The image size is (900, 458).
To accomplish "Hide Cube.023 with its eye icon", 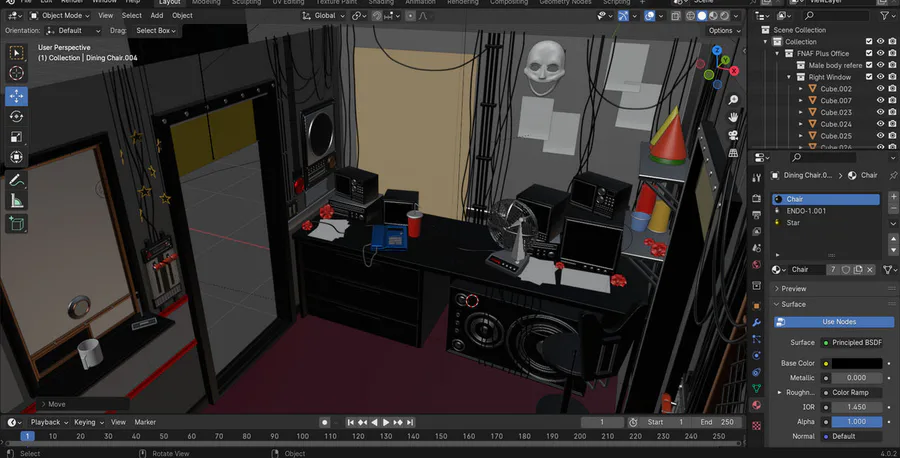I will pos(880,112).
